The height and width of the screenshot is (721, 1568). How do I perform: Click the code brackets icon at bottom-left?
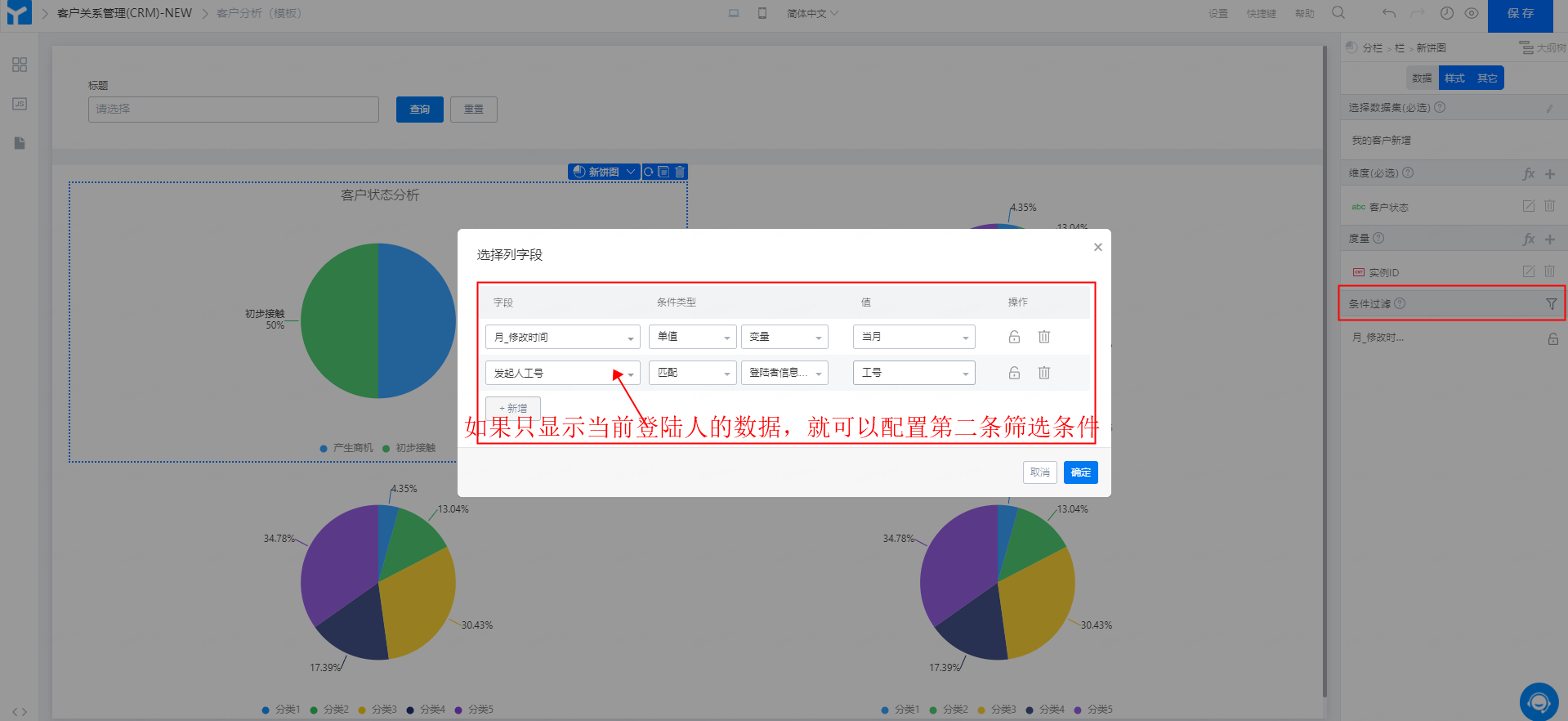(x=20, y=712)
